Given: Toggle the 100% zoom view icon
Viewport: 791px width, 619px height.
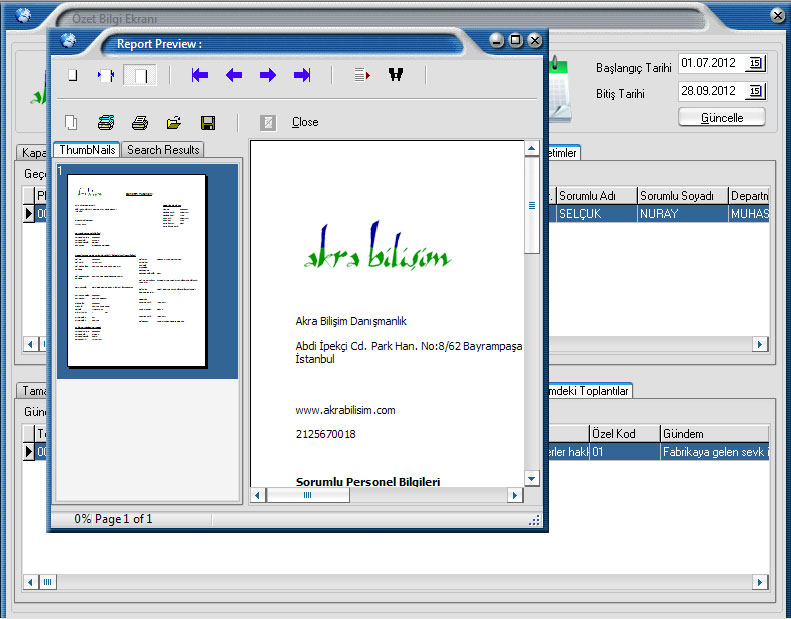Looking at the screenshot, I should pyautogui.click(x=140, y=76).
